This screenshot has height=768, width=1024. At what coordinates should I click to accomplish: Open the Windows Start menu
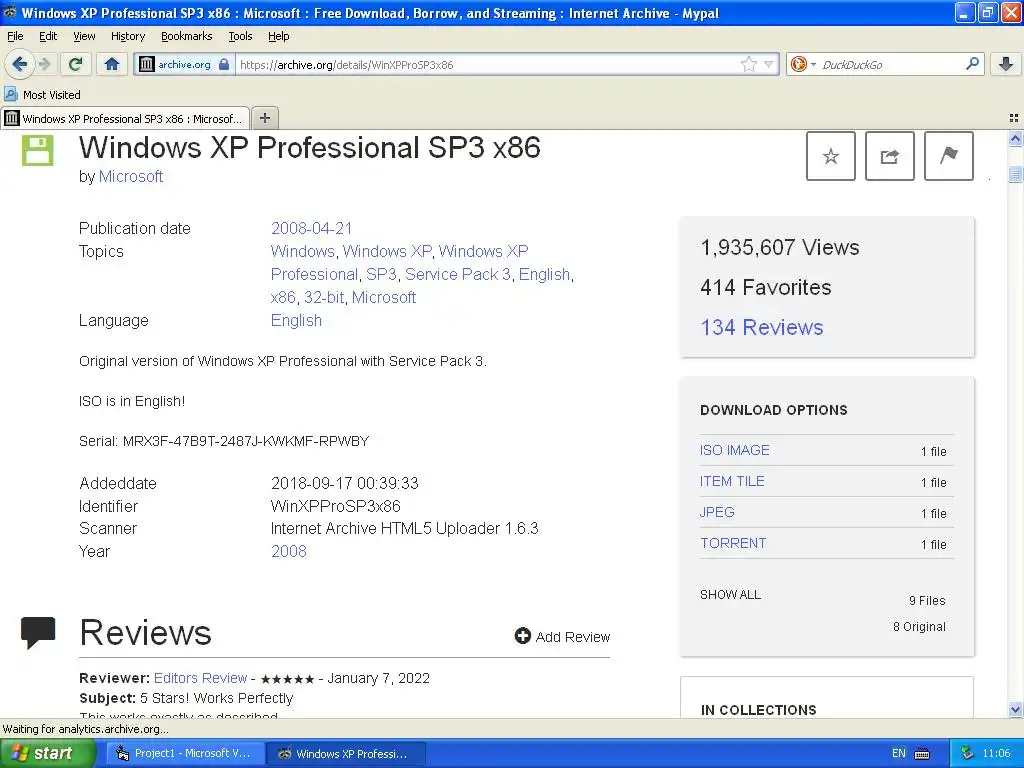pos(48,753)
